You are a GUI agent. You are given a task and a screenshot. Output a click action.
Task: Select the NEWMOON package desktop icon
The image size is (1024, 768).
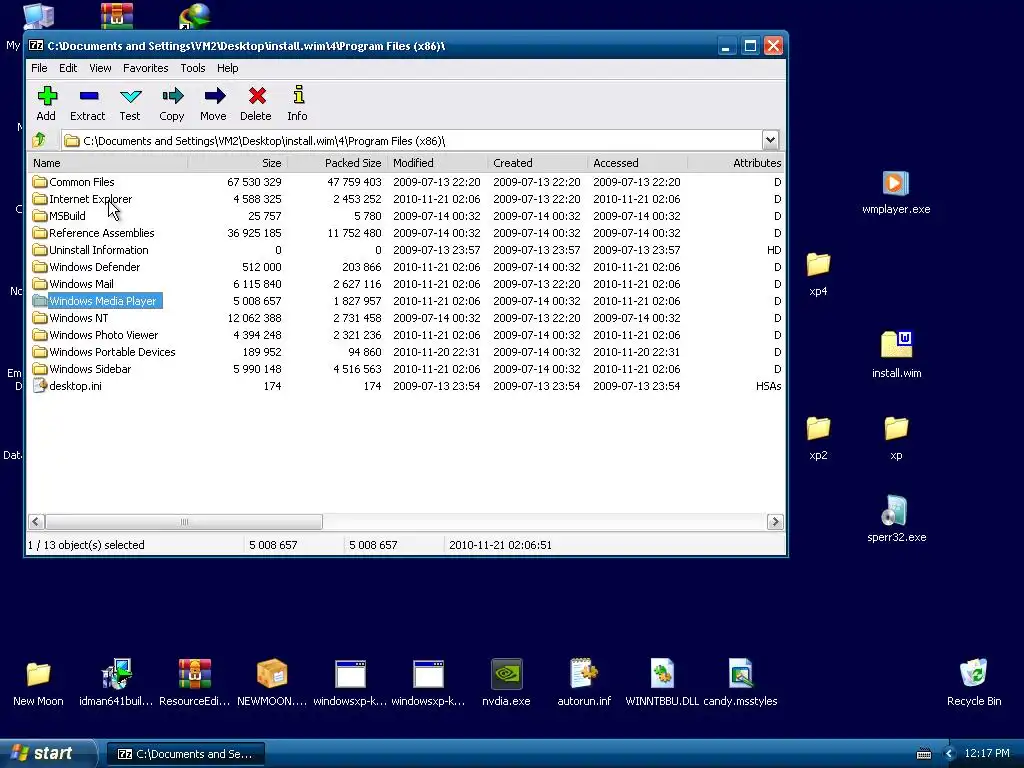(x=272, y=682)
